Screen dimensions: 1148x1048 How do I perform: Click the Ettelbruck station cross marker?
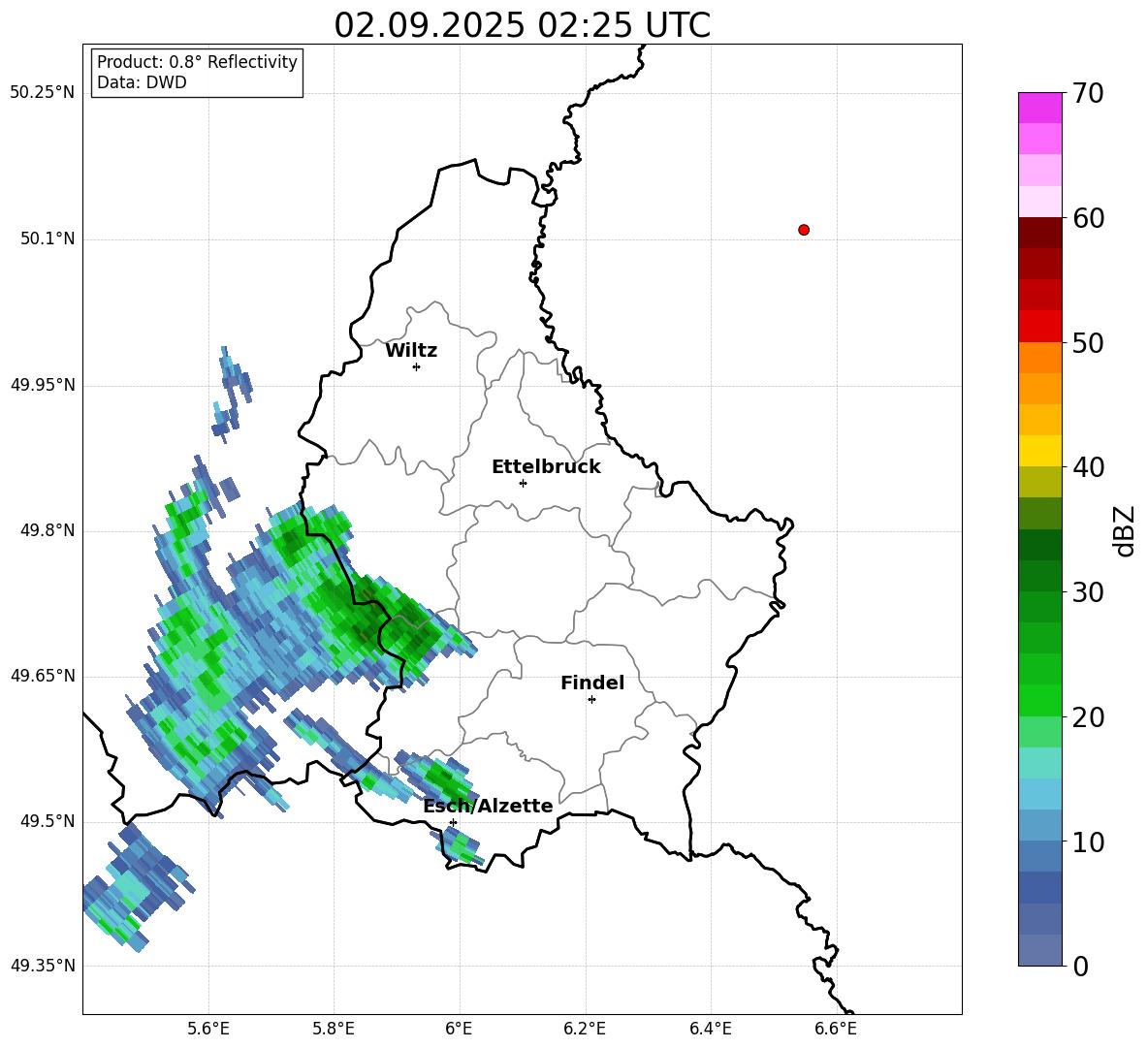pyautogui.click(x=523, y=483)
